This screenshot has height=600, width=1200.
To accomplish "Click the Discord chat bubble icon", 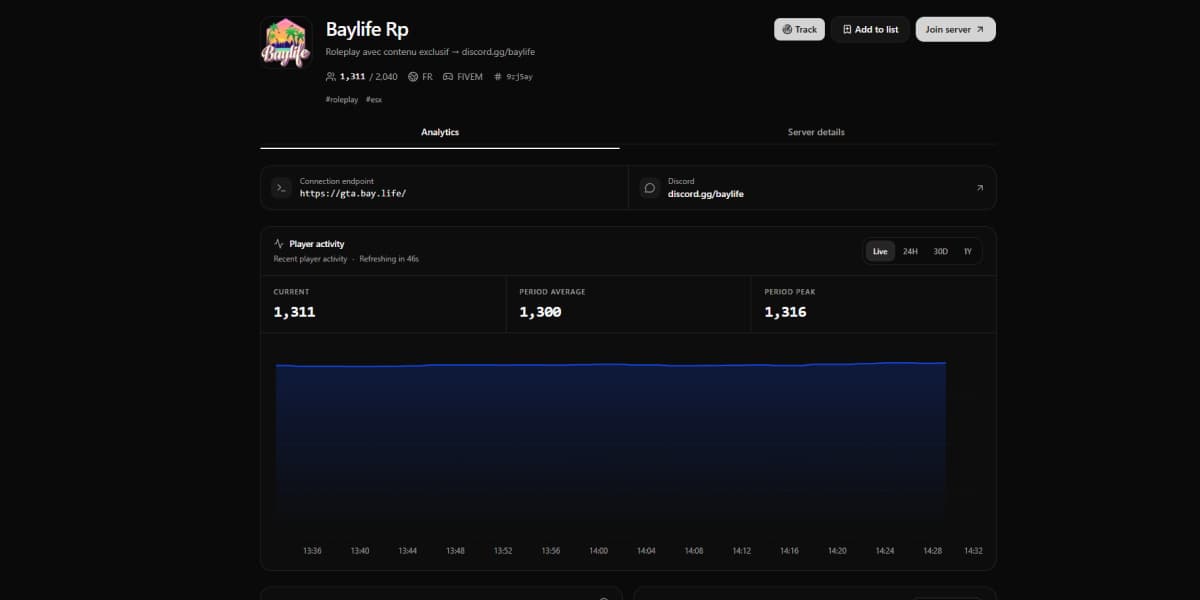I will pos(649,187).
